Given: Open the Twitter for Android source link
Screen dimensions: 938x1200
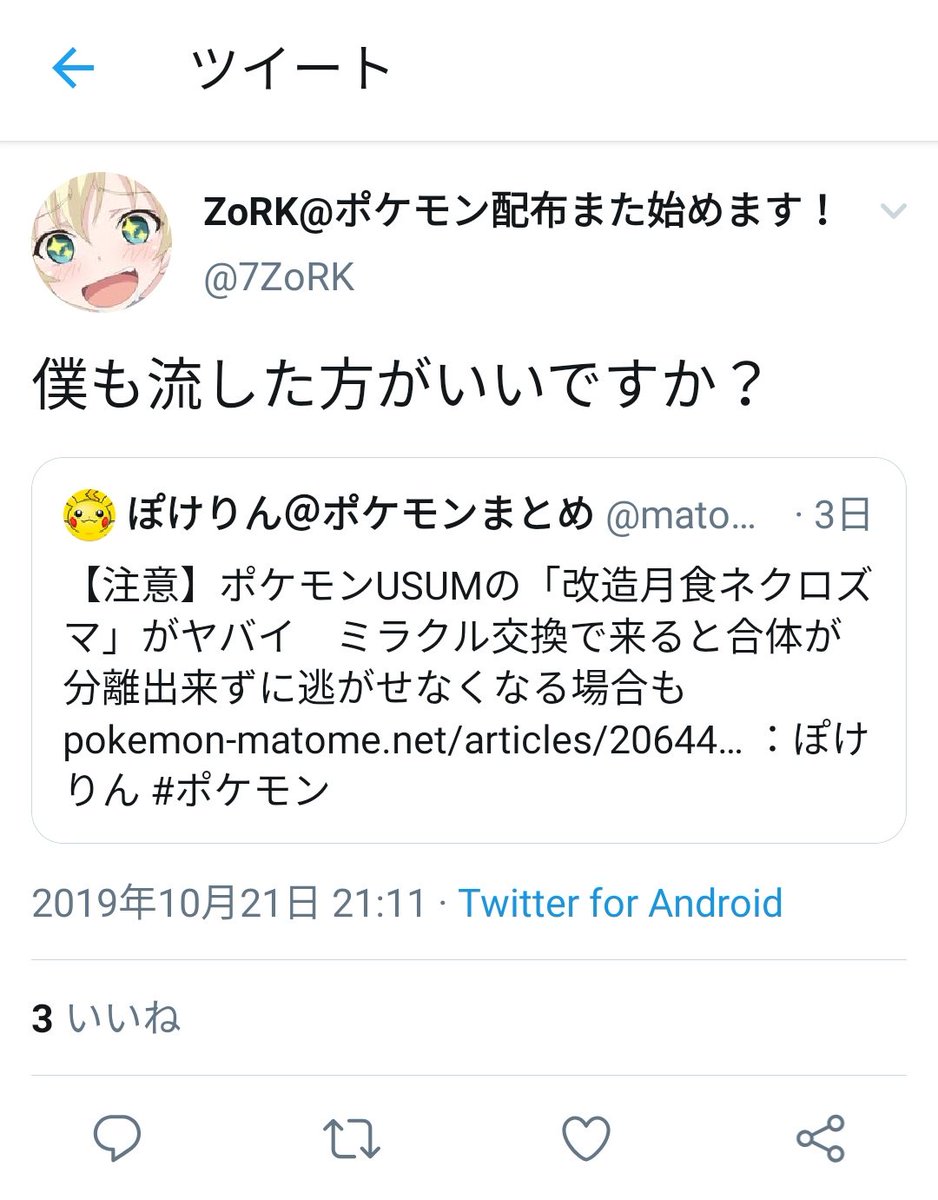Looking at the screenshot, I should pos(620,903).
